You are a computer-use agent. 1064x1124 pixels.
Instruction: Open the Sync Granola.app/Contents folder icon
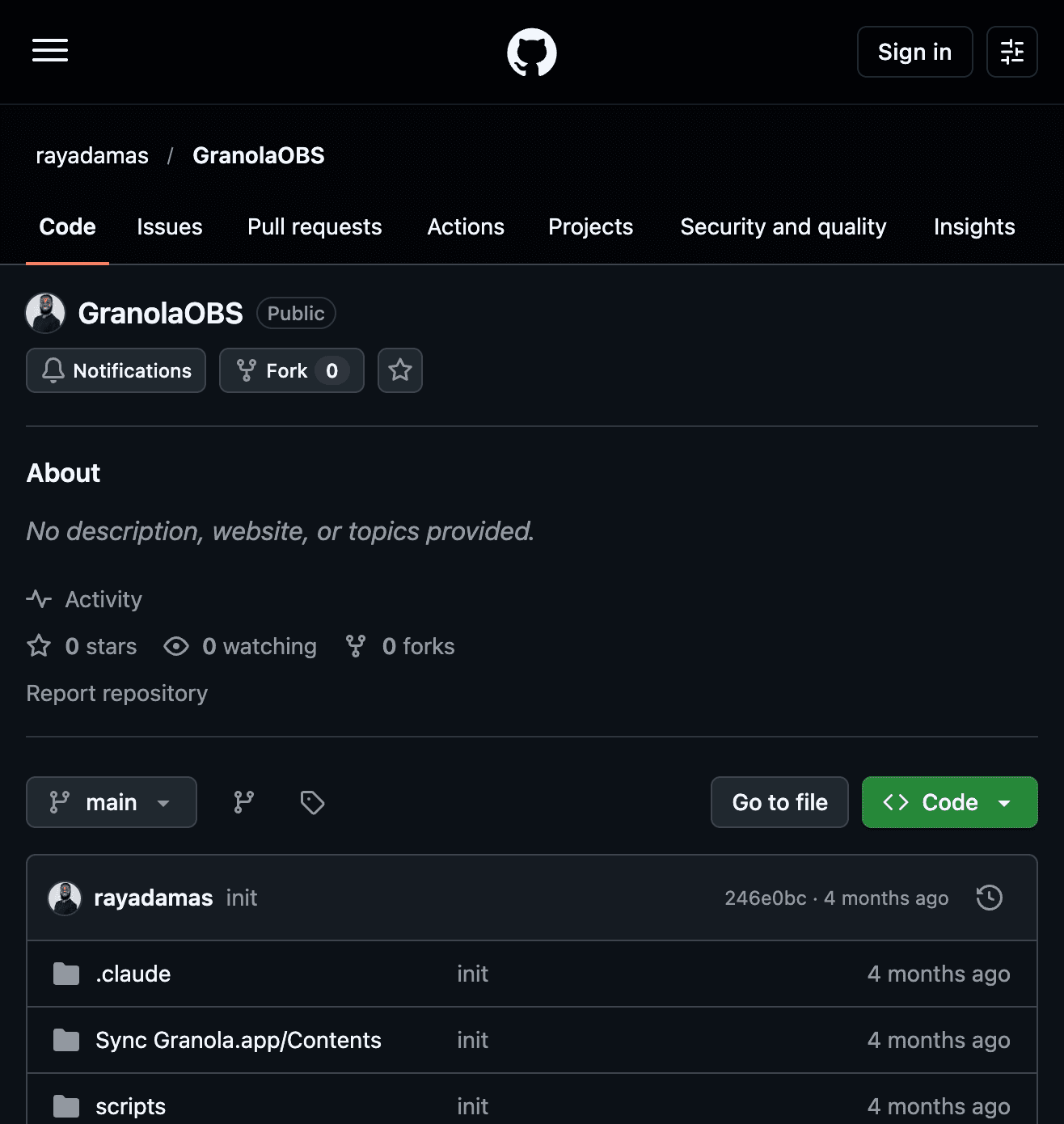[66, 1040]
